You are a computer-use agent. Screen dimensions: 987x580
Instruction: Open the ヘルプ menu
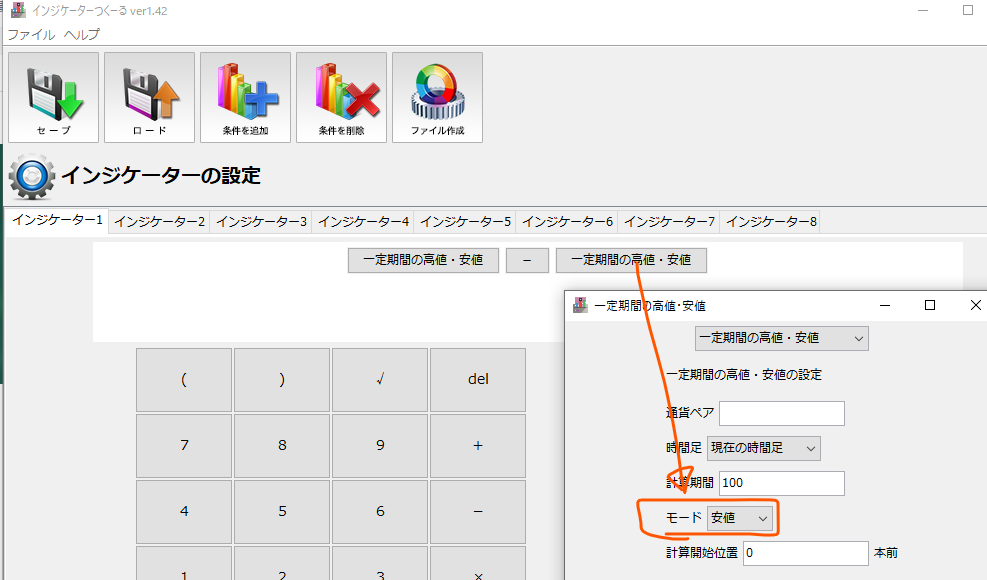pyautogui.click(x=82, y=34)
